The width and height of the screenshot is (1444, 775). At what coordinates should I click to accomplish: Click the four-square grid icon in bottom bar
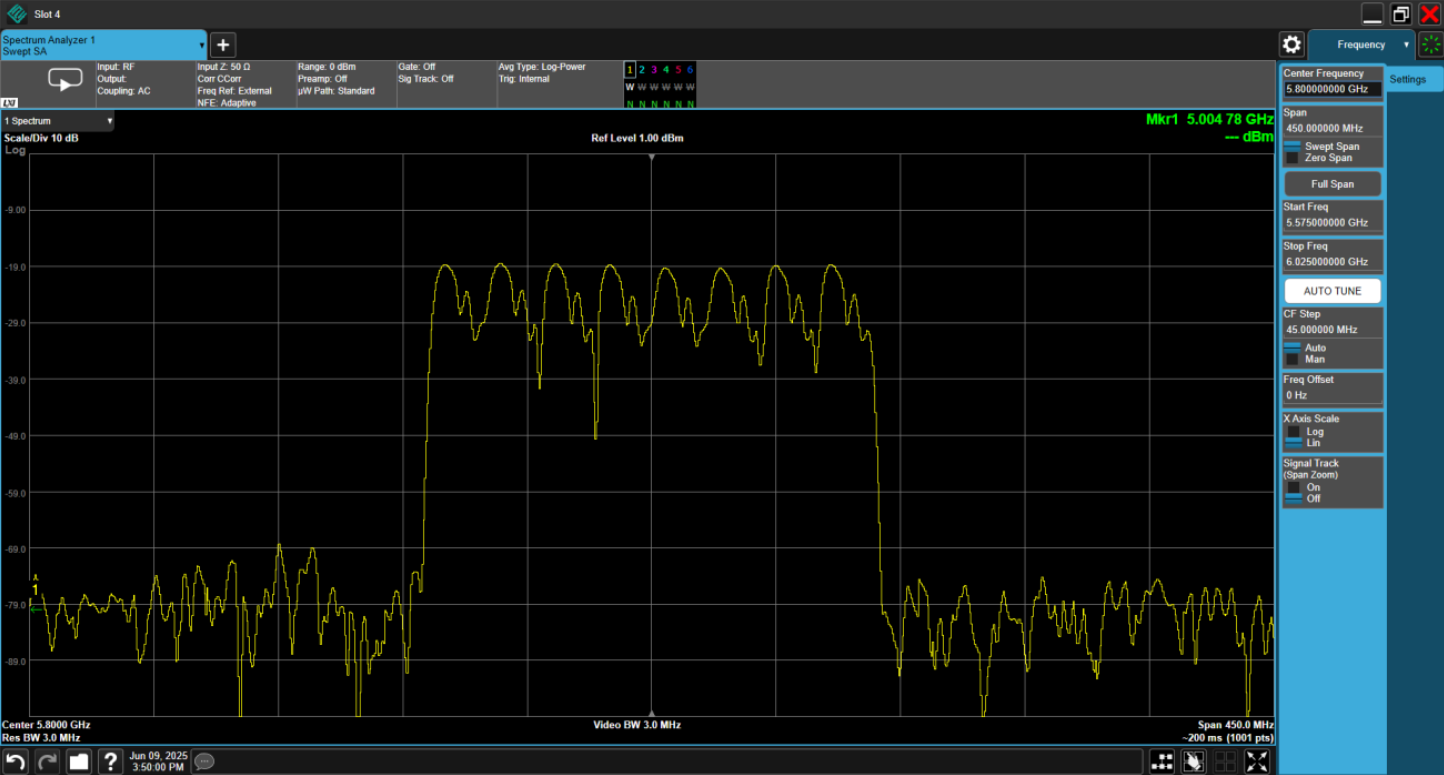[1225, 762]
